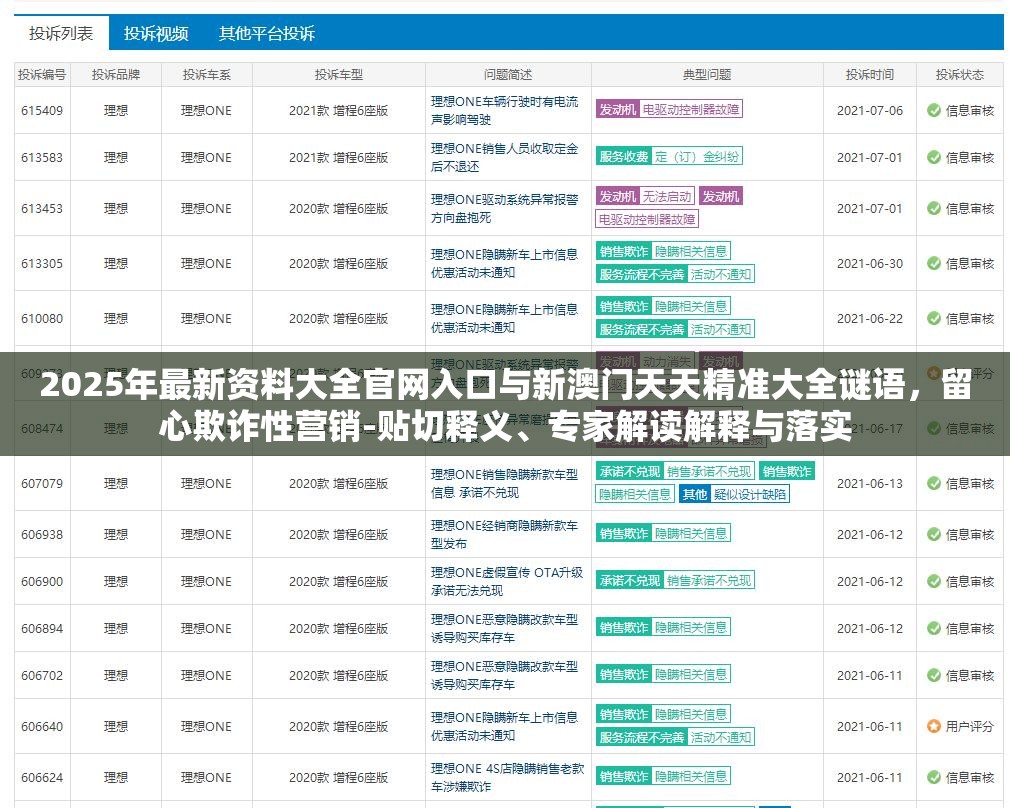Click 2021款 增程6座版 in row 613583
The image size is (1010, 808).
click(x=338, y=157)
